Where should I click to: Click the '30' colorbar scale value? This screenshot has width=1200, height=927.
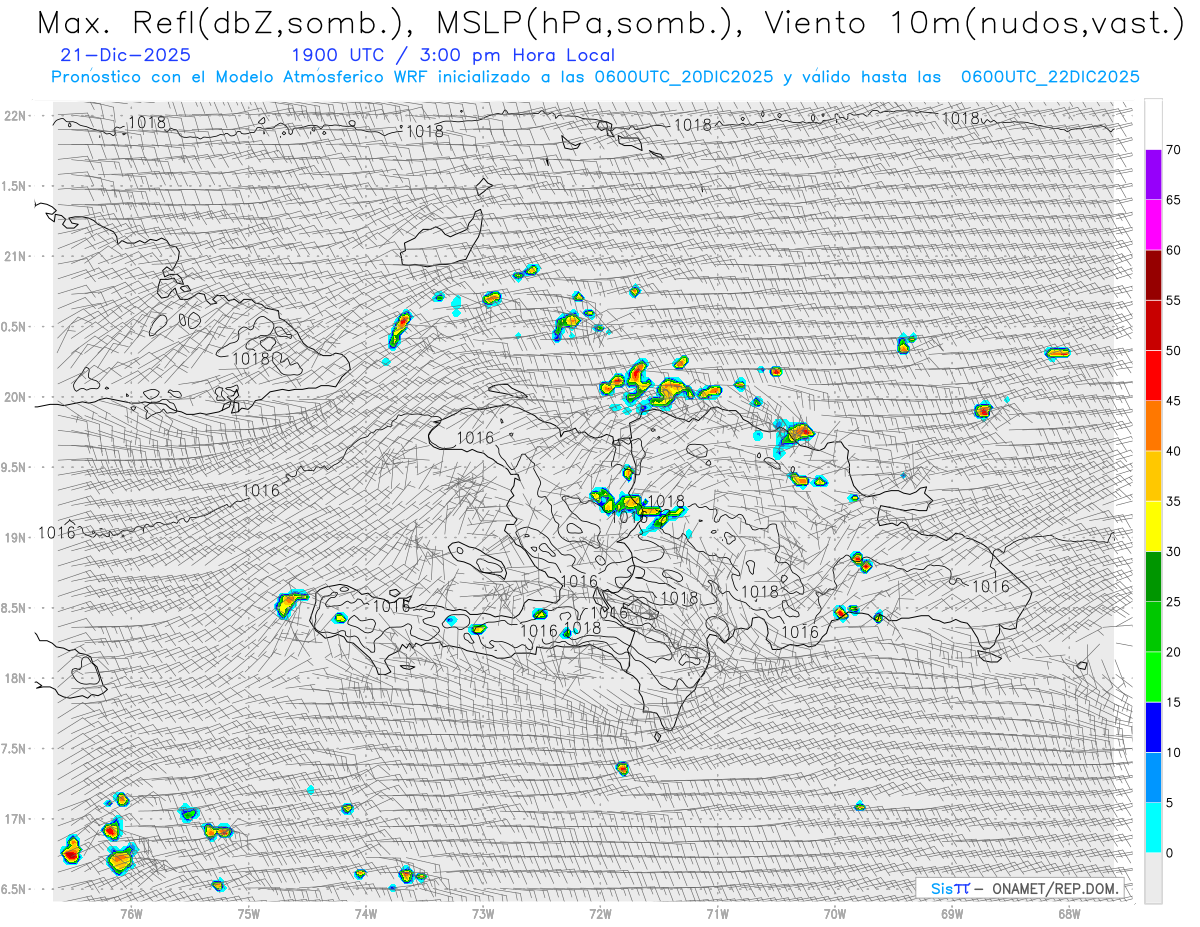tap(1173, 552)
